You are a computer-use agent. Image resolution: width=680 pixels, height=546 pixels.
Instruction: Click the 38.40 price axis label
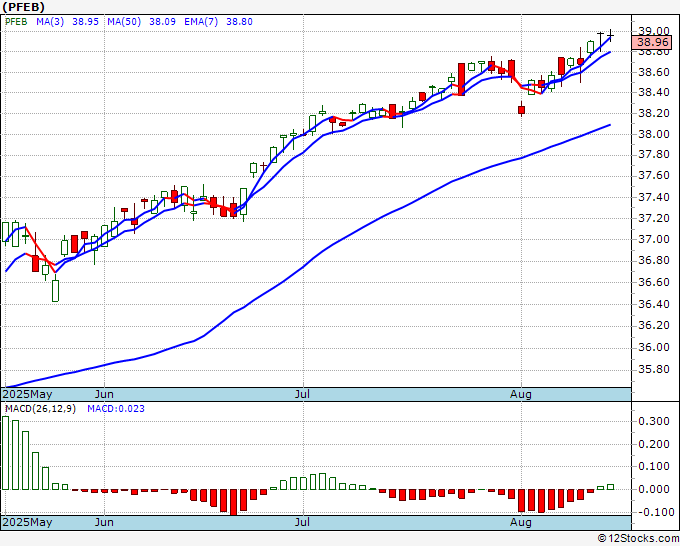pyautogui.click(x=654, y=92)
